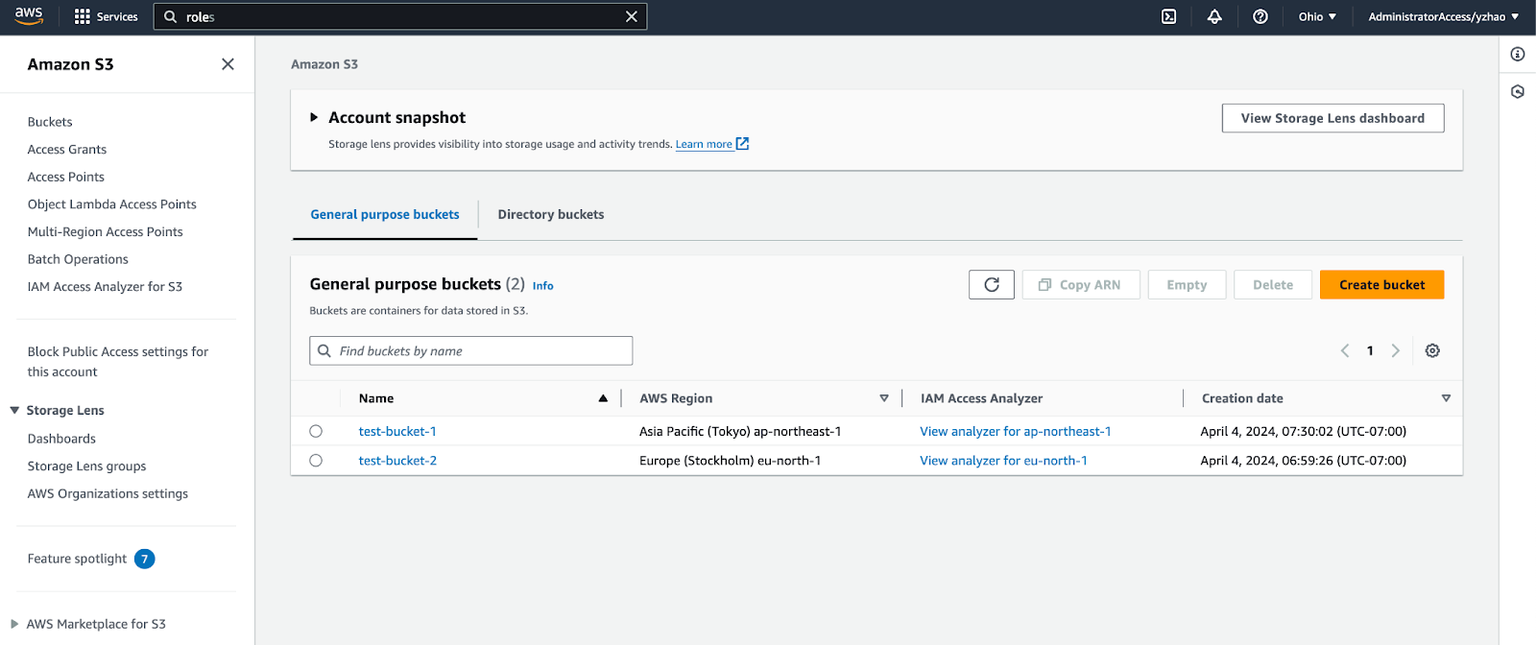Click the Copy ARN button

1080,285
